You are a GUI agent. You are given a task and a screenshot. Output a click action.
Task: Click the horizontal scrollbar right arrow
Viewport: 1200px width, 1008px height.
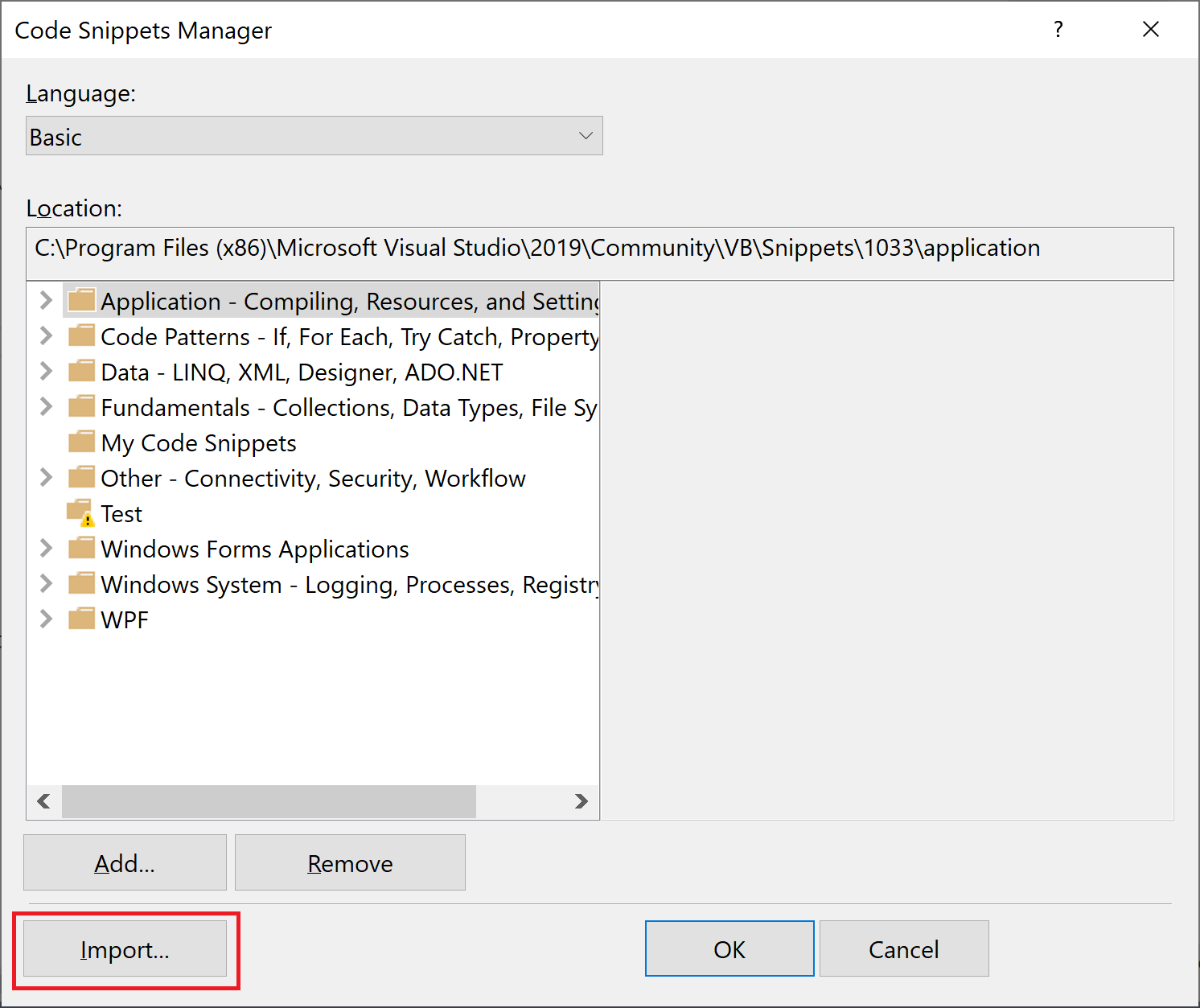[x=581, y=801]
